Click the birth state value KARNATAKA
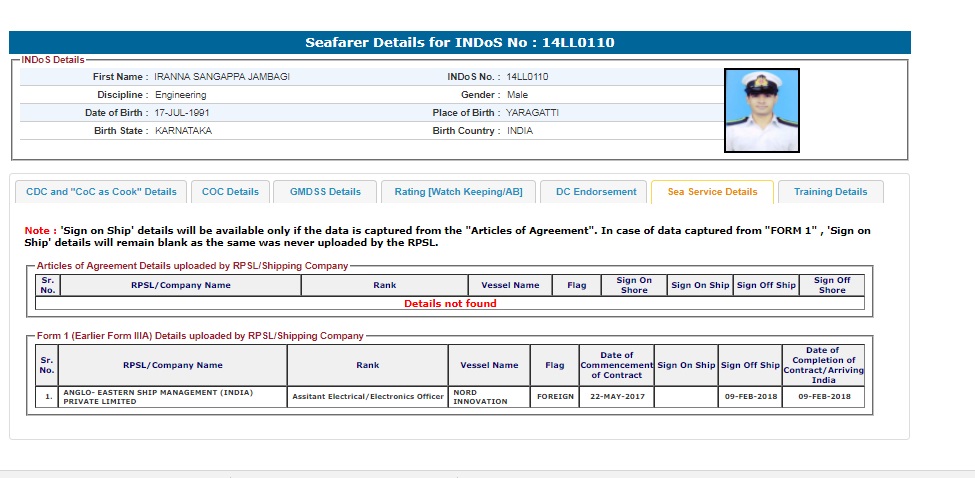 [x=183, y=131]
